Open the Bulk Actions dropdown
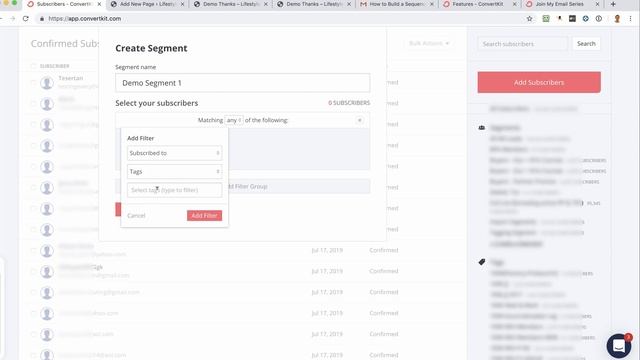This screenshot has height=360, width=640. pyautogui.click(x=429, y=43)
